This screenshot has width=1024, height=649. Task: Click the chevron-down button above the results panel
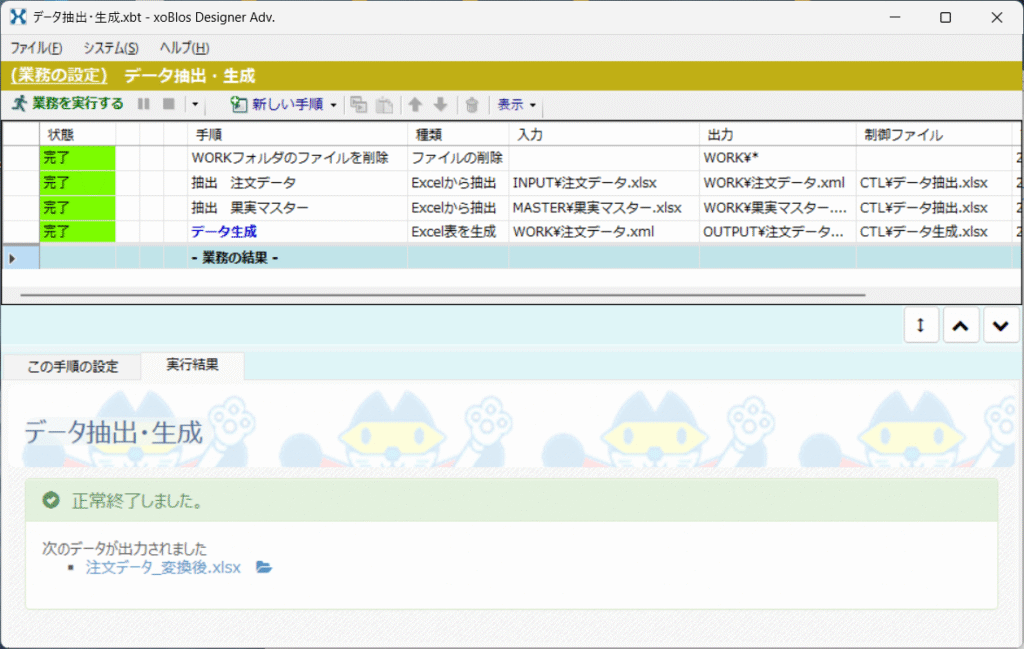point(1001,325)
